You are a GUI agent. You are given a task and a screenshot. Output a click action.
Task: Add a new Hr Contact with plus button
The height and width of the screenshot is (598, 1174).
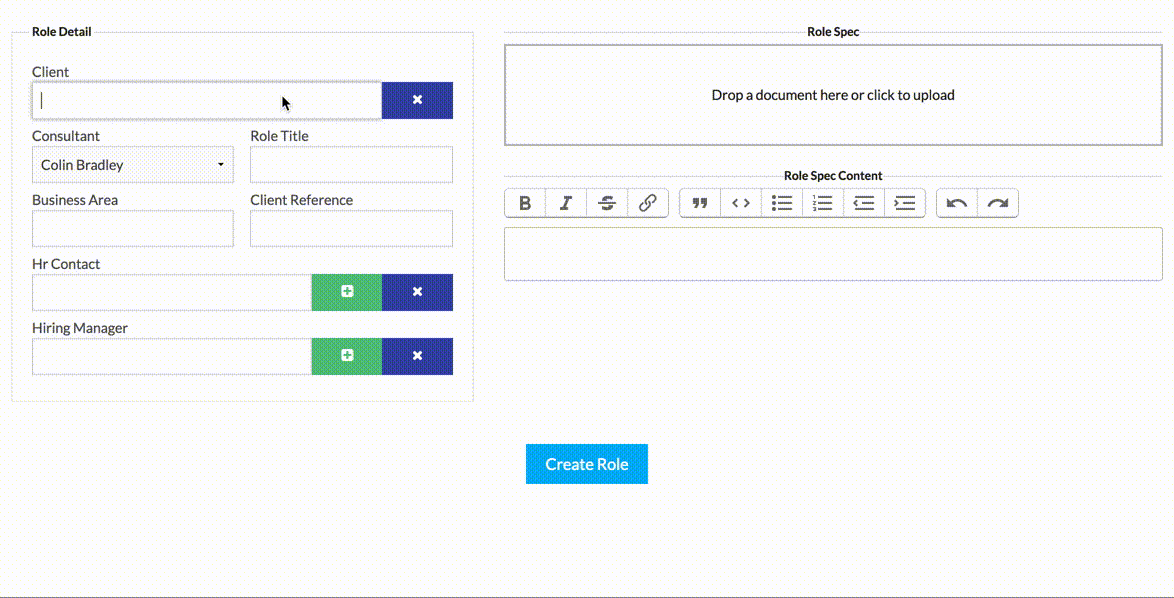click(x=347, y=292)
